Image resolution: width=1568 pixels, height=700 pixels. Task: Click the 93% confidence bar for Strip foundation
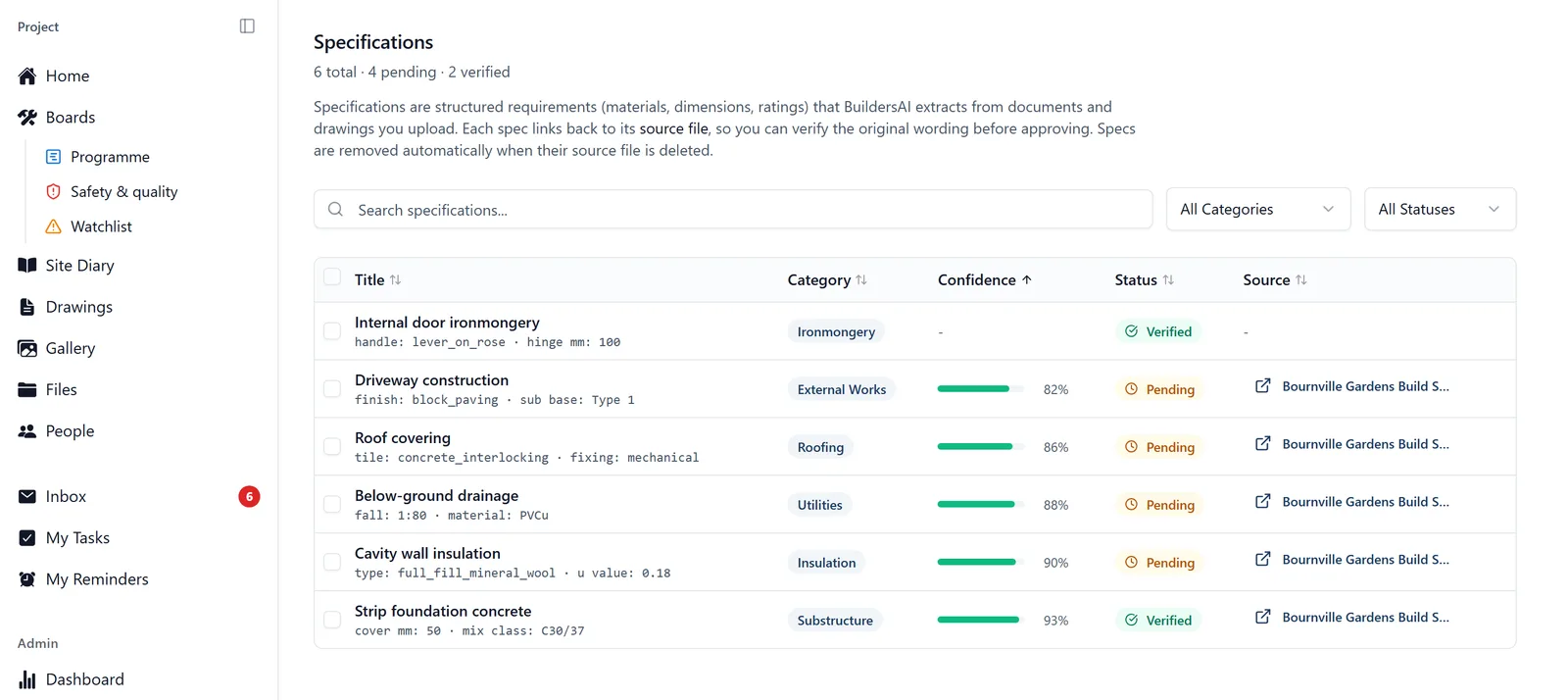980,621
